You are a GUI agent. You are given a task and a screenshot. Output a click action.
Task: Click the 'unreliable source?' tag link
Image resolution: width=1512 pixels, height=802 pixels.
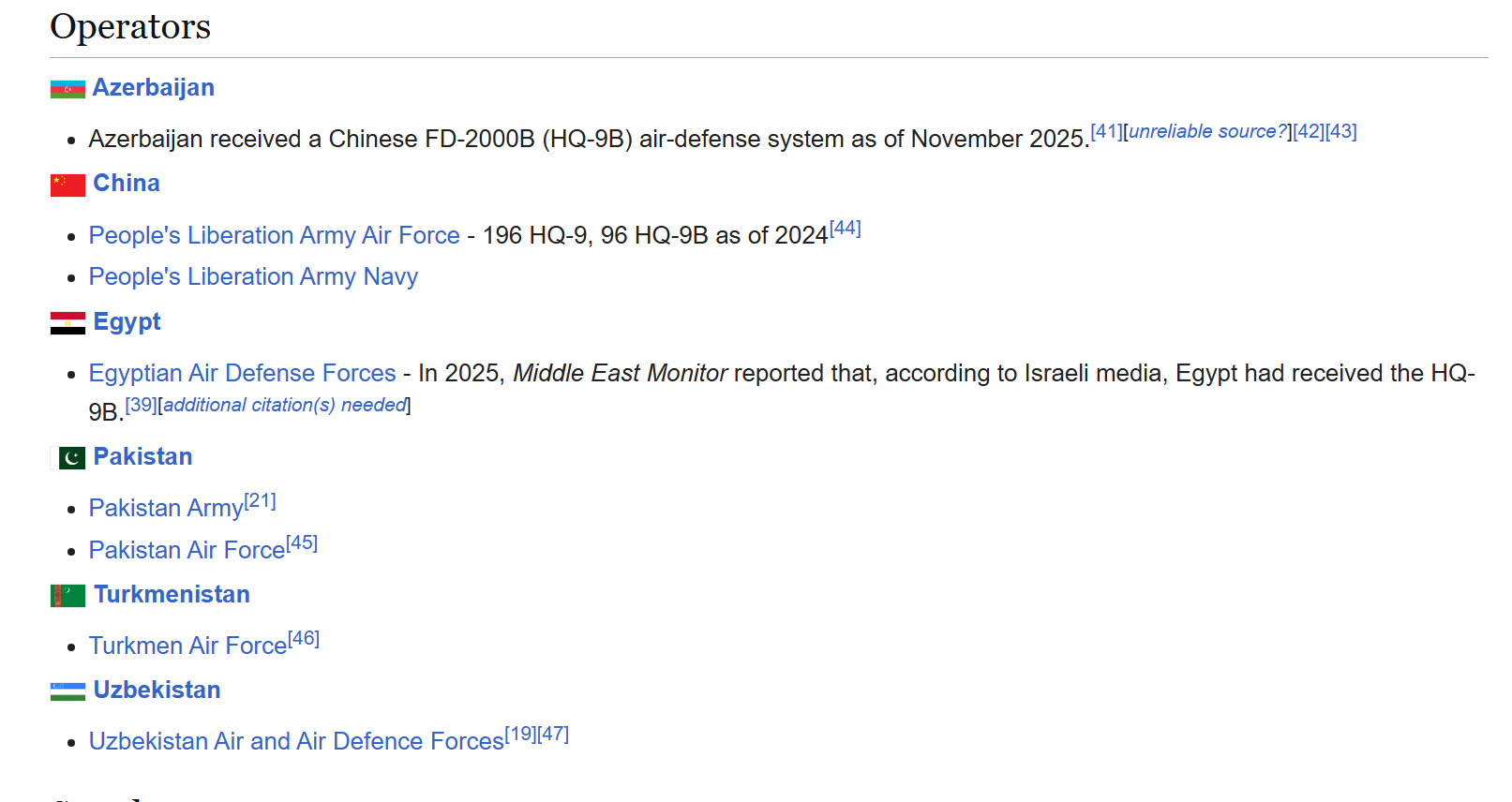(x=1207, y=131)
